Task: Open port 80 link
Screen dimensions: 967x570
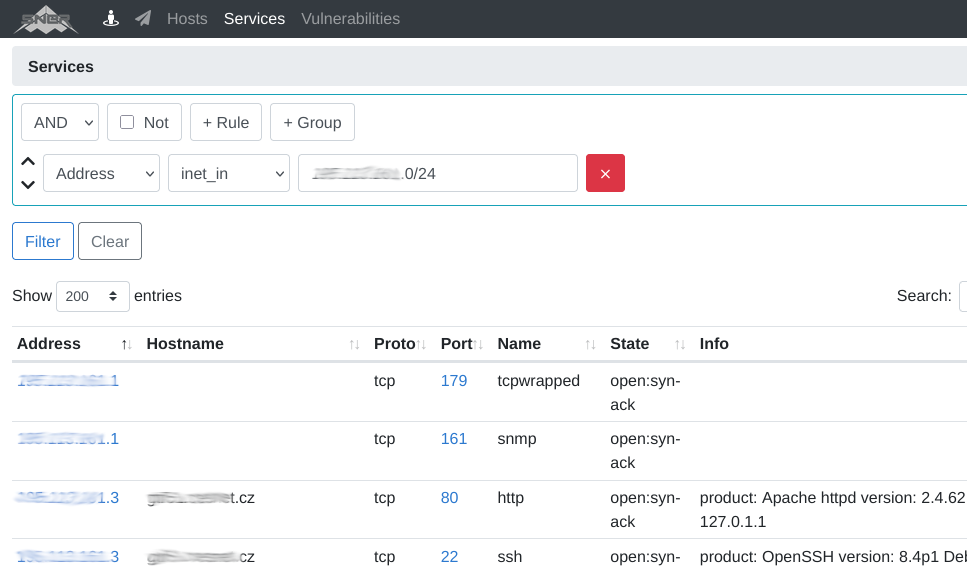Action: pyautogui.click(x=450, y=498)
